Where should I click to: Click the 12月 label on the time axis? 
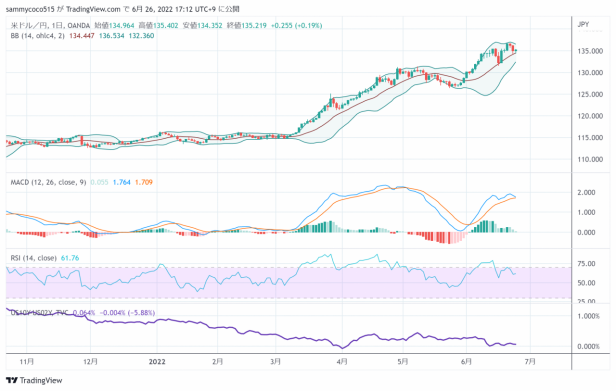coord(90,362)
